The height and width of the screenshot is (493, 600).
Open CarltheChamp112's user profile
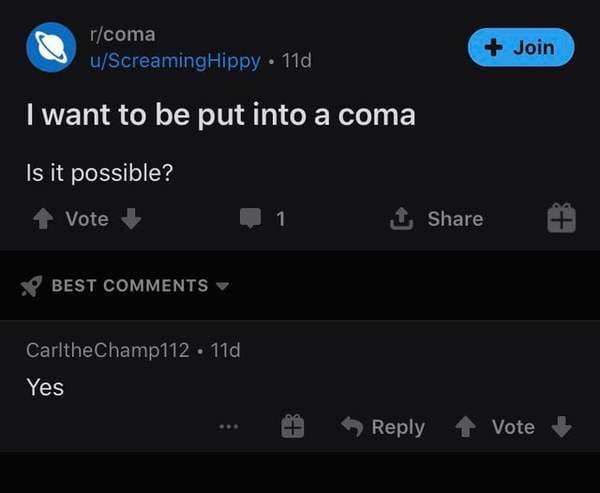click(108, 350)
